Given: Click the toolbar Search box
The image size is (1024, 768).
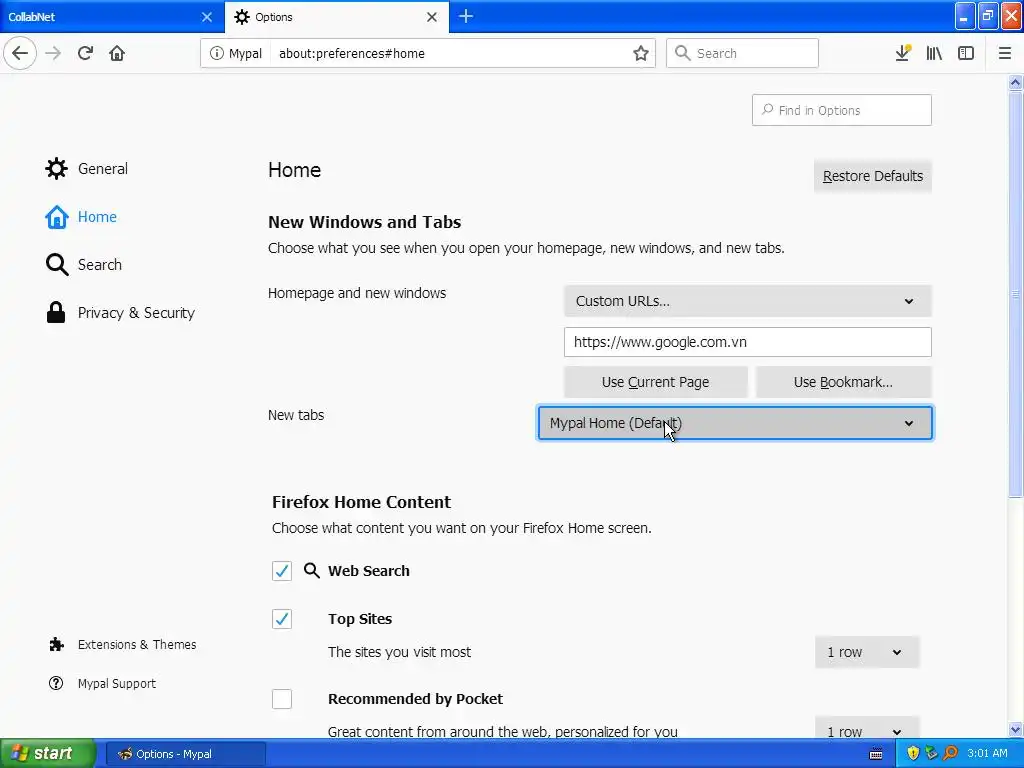Looking at the screenshot, I should coord(742,53).
